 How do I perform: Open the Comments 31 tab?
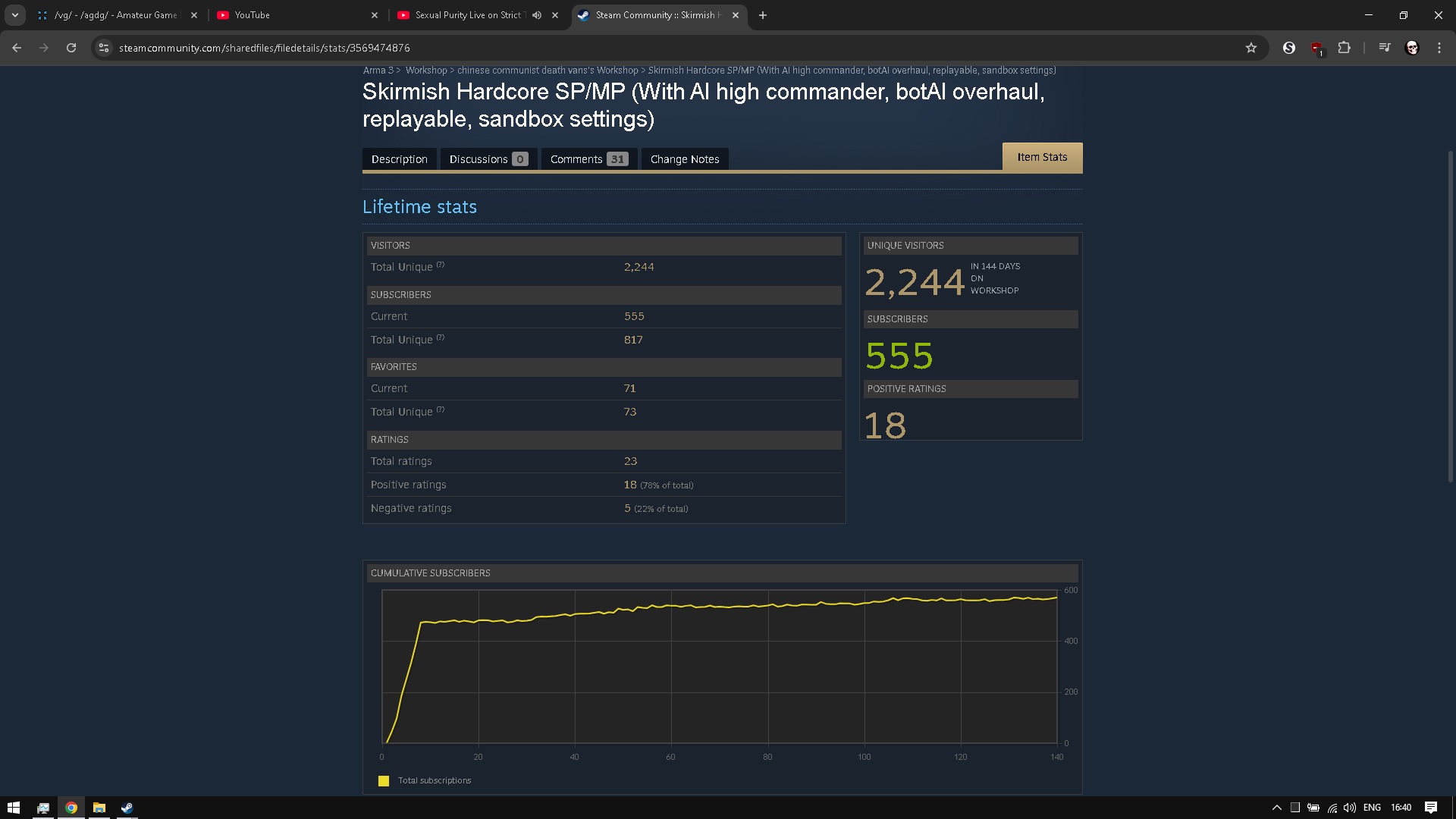pyautogui.click(x=588, y=159)
